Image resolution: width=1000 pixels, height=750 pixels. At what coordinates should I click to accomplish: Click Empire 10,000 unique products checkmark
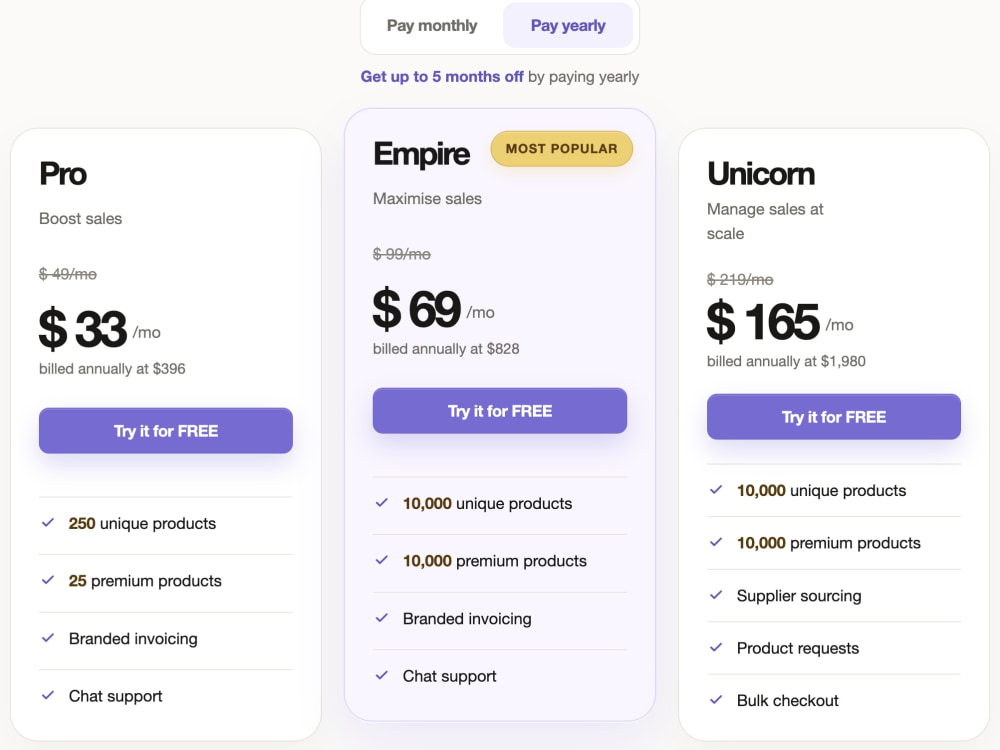382,503
